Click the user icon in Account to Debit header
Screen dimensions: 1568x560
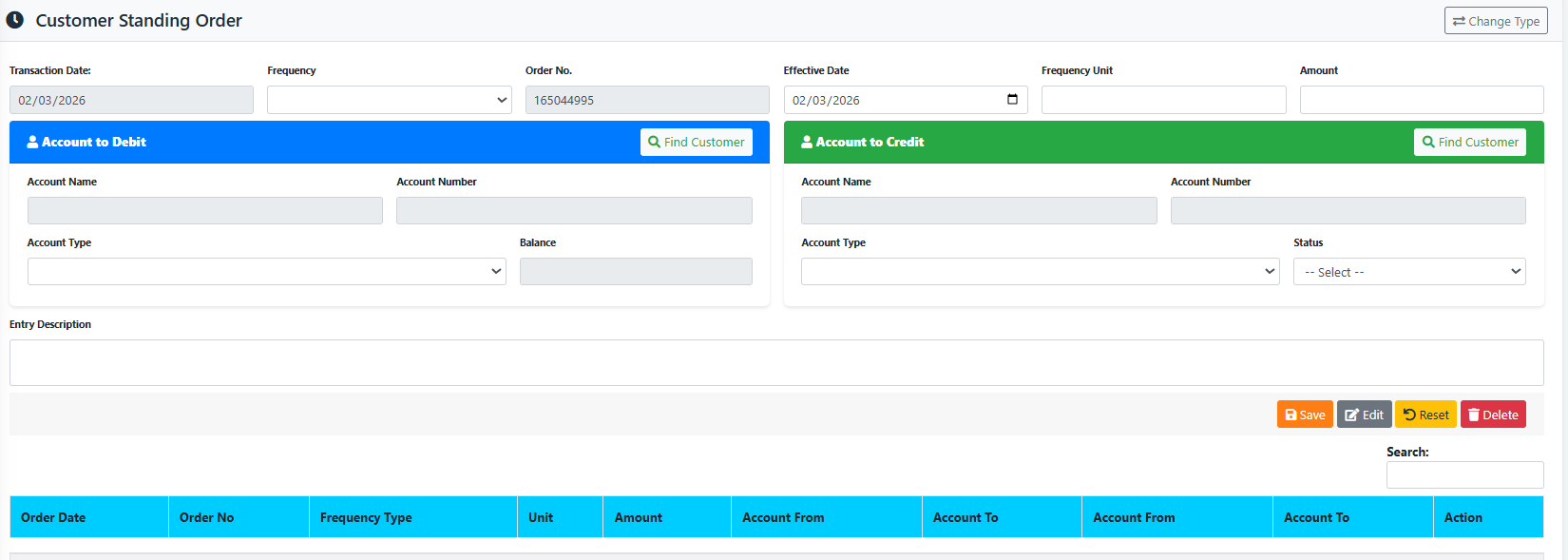(x=32, y=142)
